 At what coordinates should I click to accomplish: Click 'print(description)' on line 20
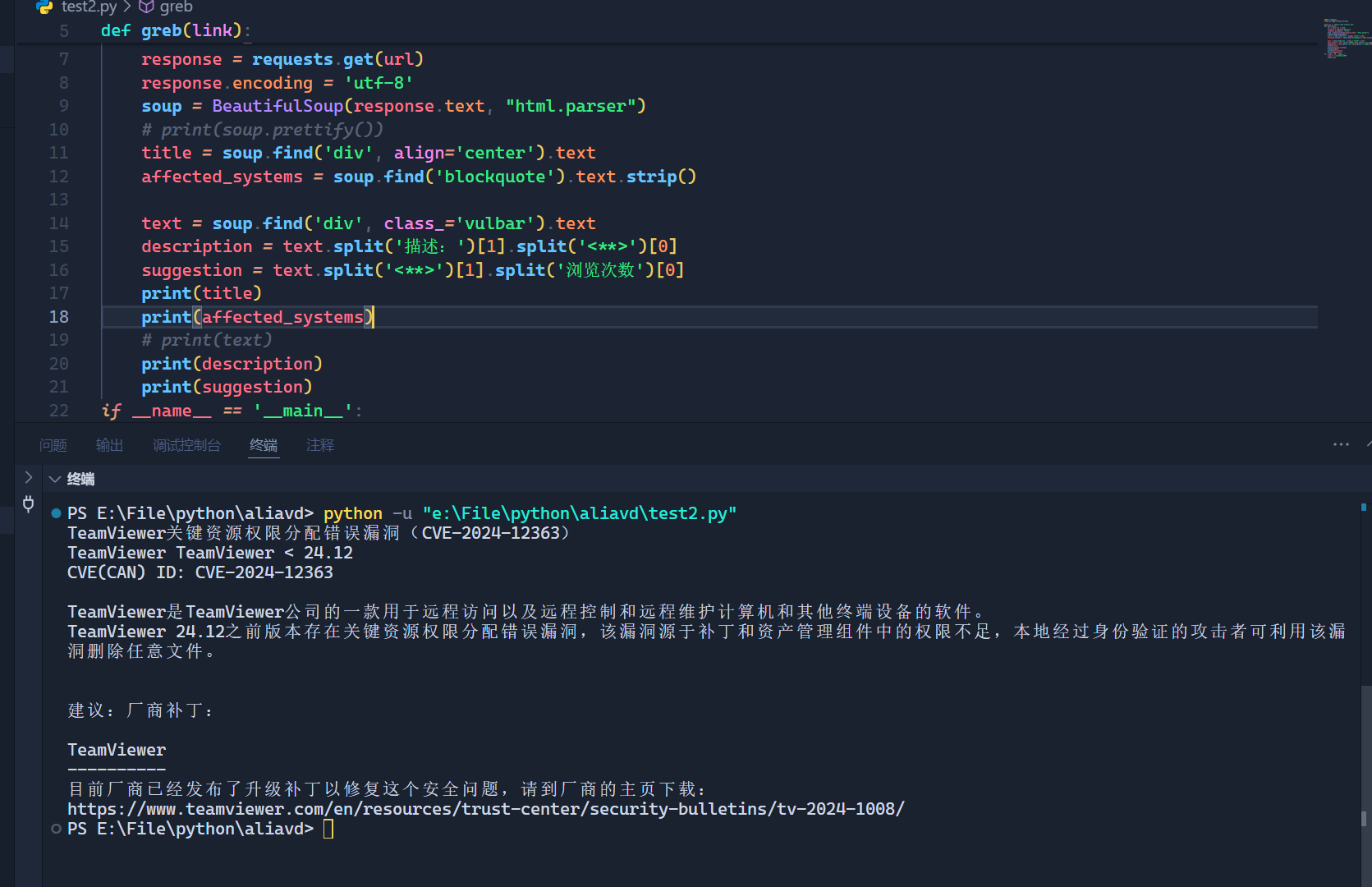click(x=232, y=364)
